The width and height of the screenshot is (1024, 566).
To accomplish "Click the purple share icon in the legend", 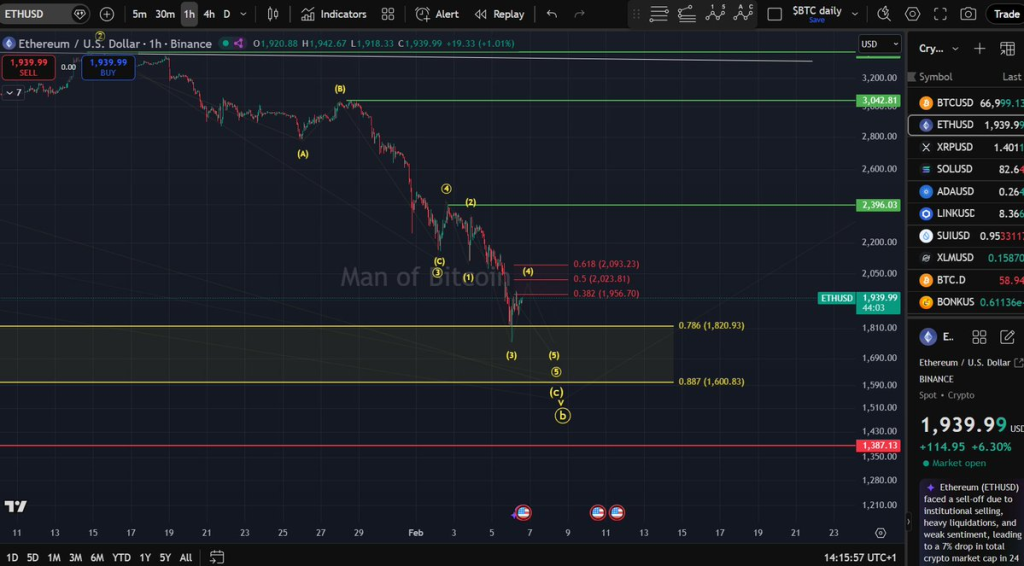I will coord(238,44).
